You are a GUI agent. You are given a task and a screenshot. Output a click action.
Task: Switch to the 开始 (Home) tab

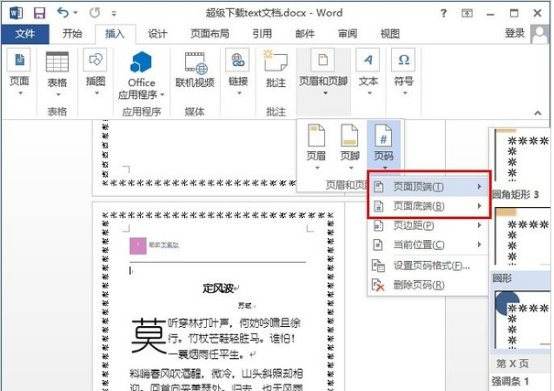(x=72, y=34)
